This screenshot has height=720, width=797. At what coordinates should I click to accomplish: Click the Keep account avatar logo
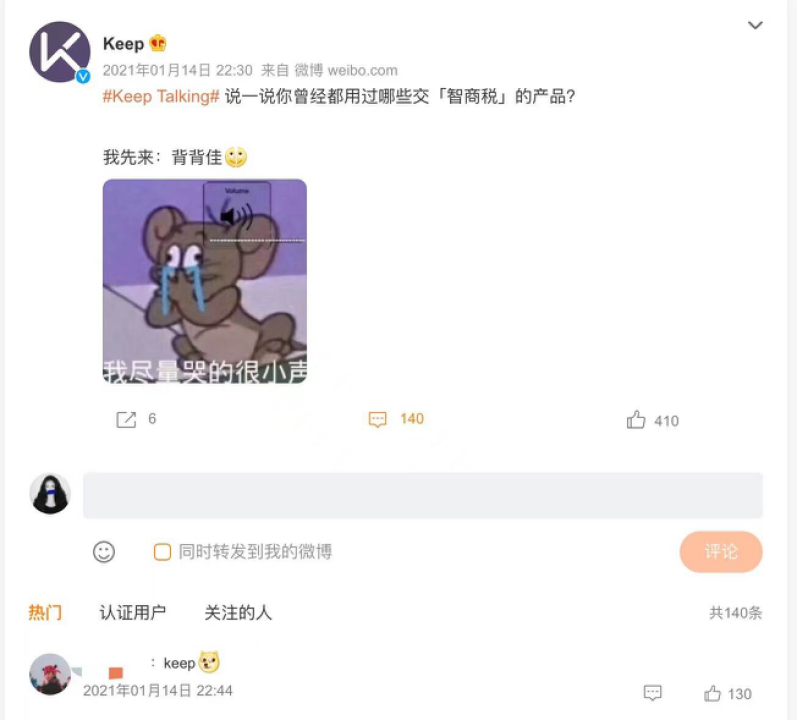tap(60, 52)
